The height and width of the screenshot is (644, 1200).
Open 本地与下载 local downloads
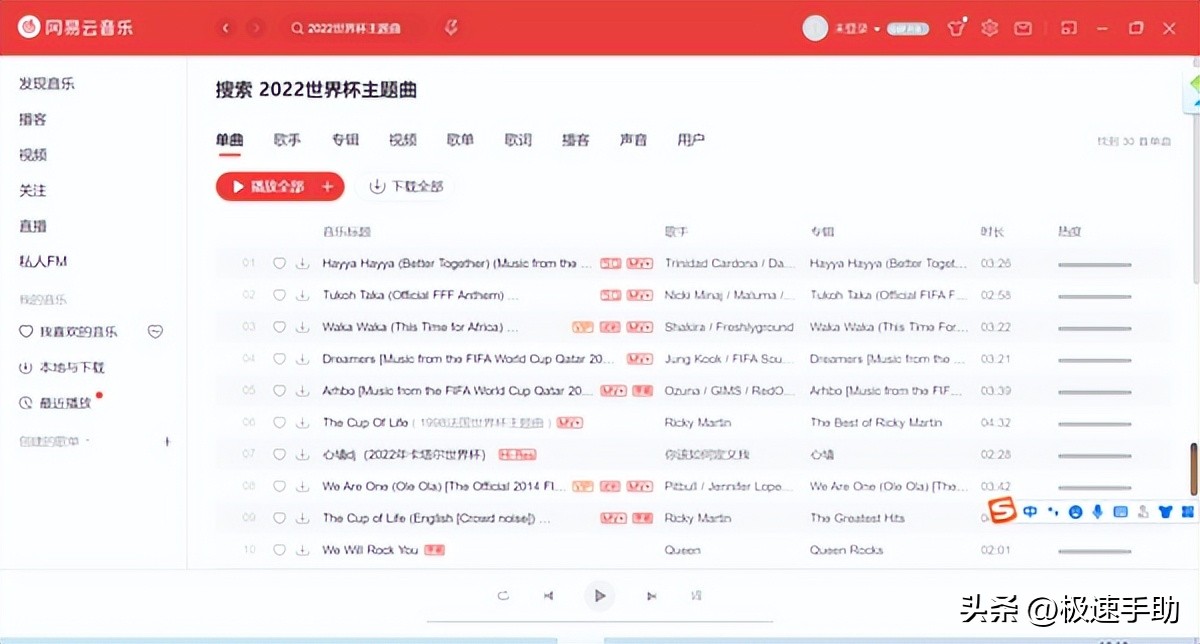60,366
